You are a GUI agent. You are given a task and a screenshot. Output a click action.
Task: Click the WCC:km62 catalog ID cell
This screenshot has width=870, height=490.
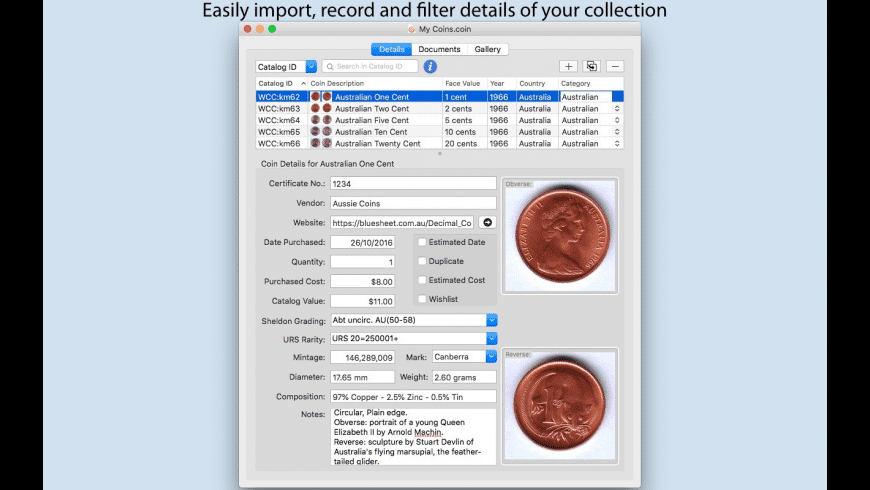point(279,97)
